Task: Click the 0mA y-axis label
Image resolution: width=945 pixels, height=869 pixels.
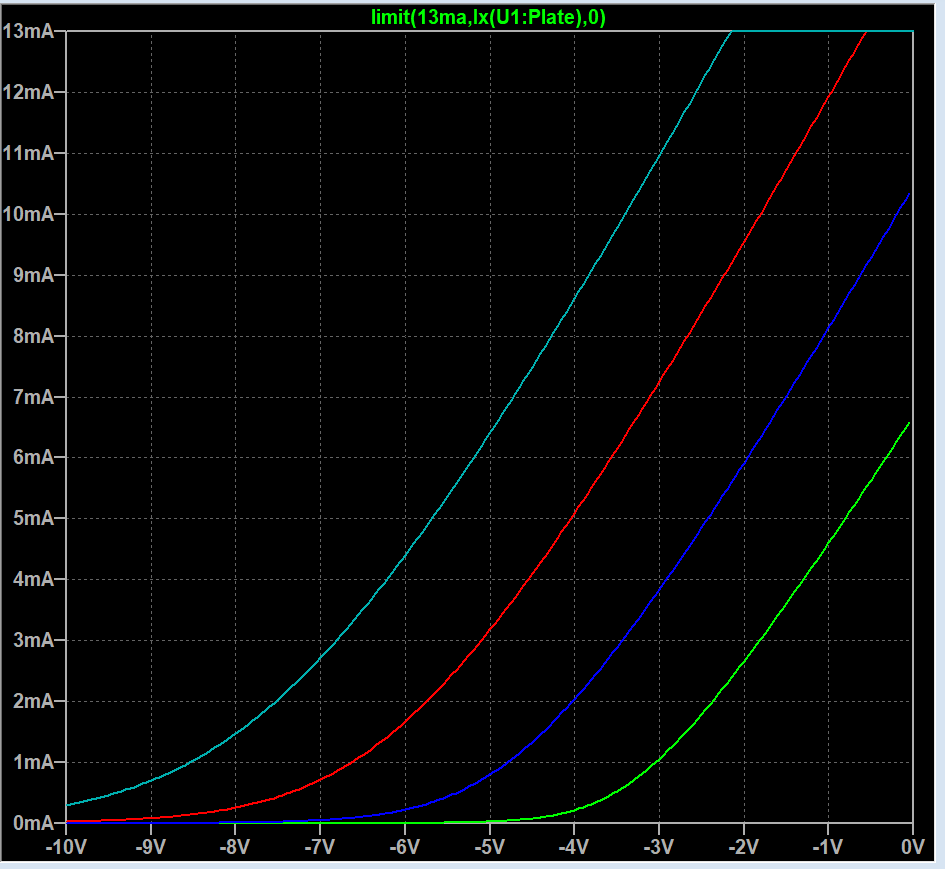Action: [34, 823]
